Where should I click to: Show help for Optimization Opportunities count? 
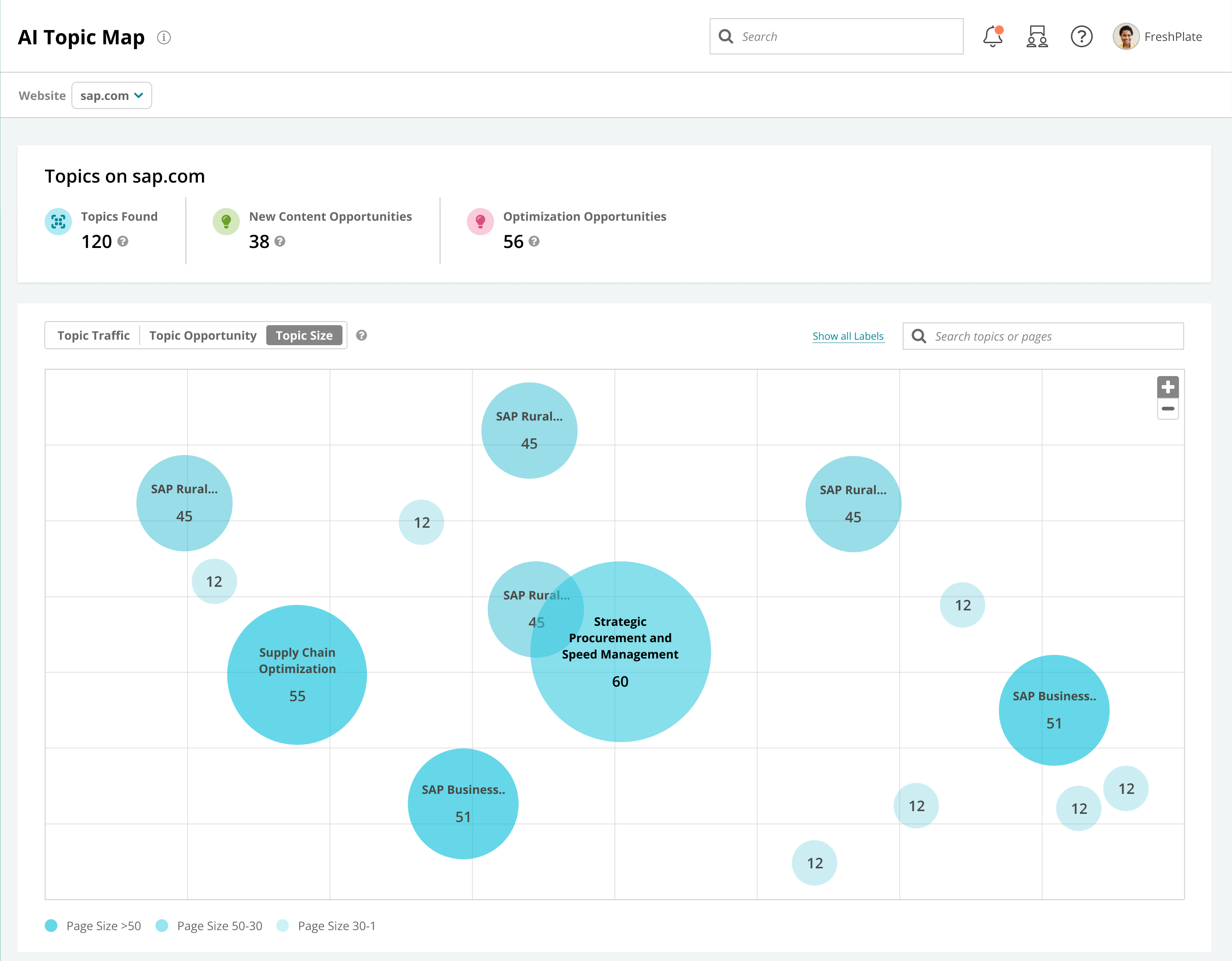[534, 242]
